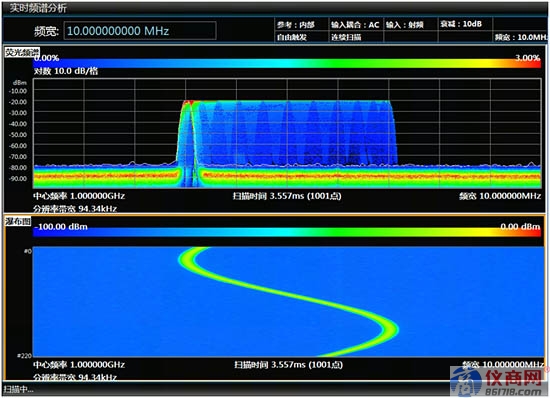
Task: Open the 对数 10.0 dB/格 scale setting
Action: (x=66, y=71)
